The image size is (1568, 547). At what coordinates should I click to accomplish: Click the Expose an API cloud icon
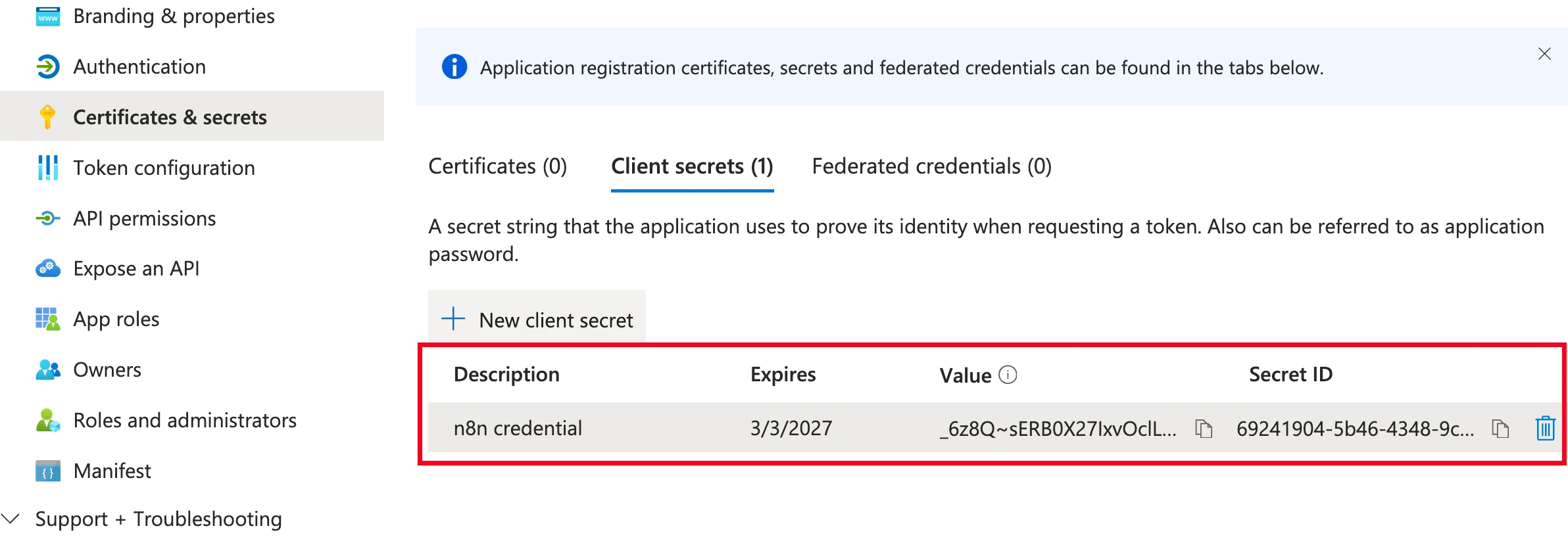48,268
